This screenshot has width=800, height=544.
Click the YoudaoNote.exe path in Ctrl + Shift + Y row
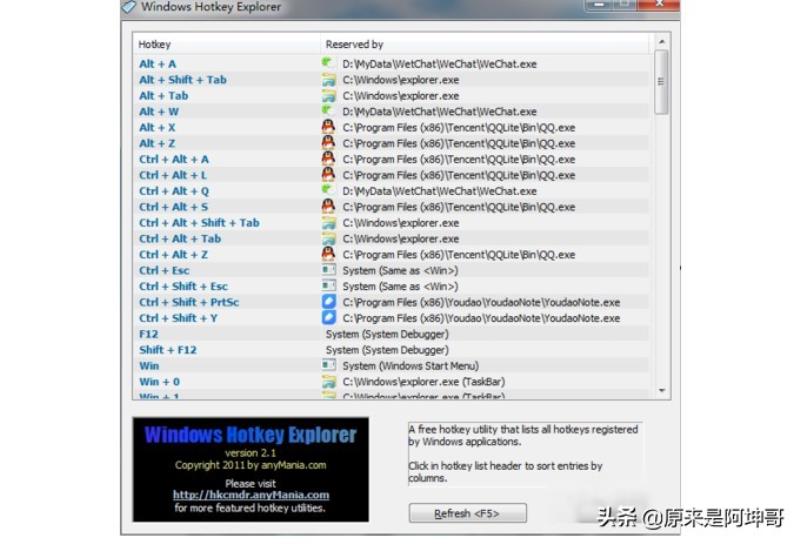(481, 318)
